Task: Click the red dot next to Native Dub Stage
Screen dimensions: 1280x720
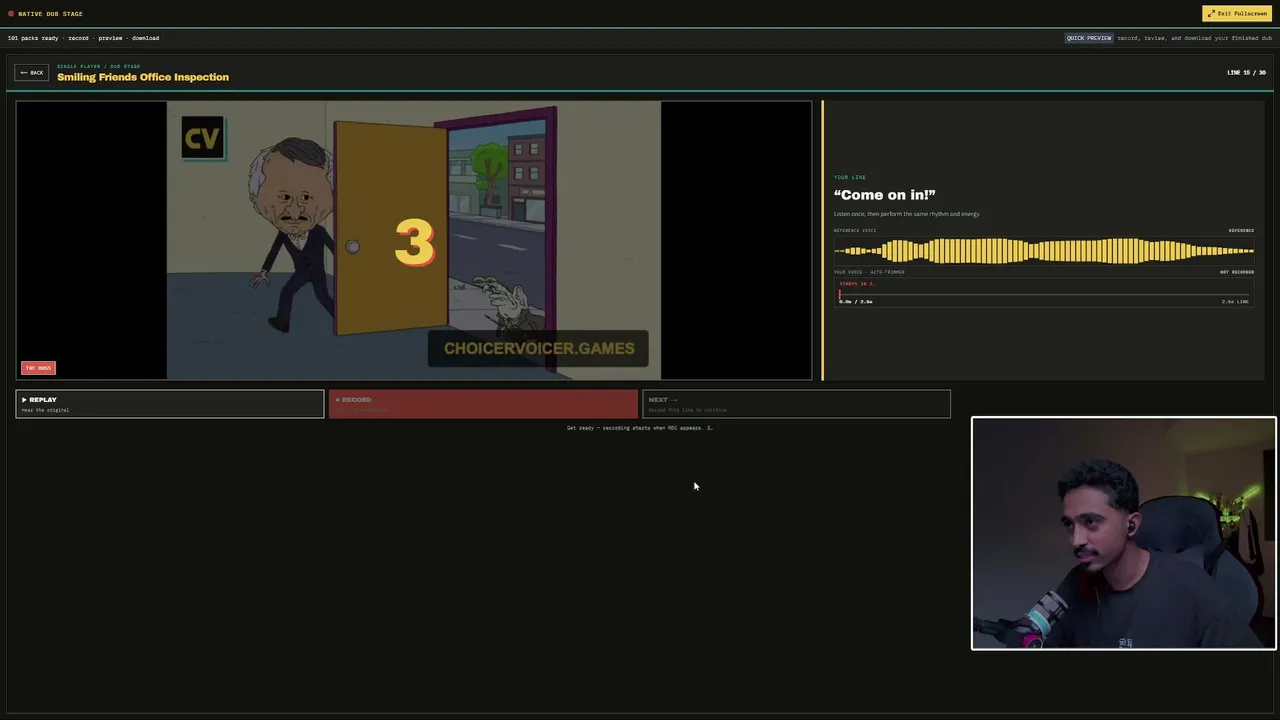Action: pyautogui.click(x=11, y=14)
